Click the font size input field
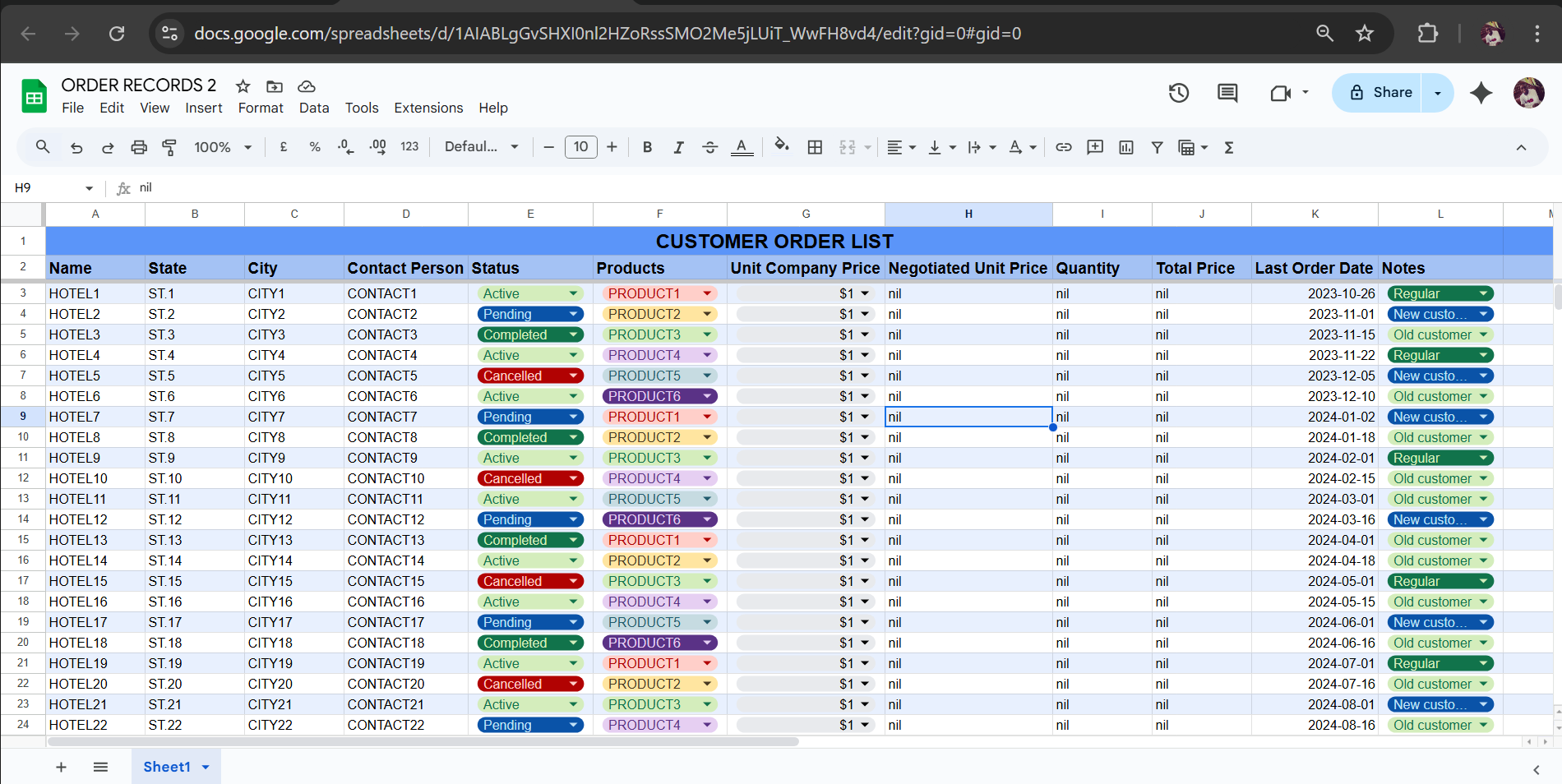Image resolution: width=1562 pixels, height=784 pixels. (x=580, y=147)
